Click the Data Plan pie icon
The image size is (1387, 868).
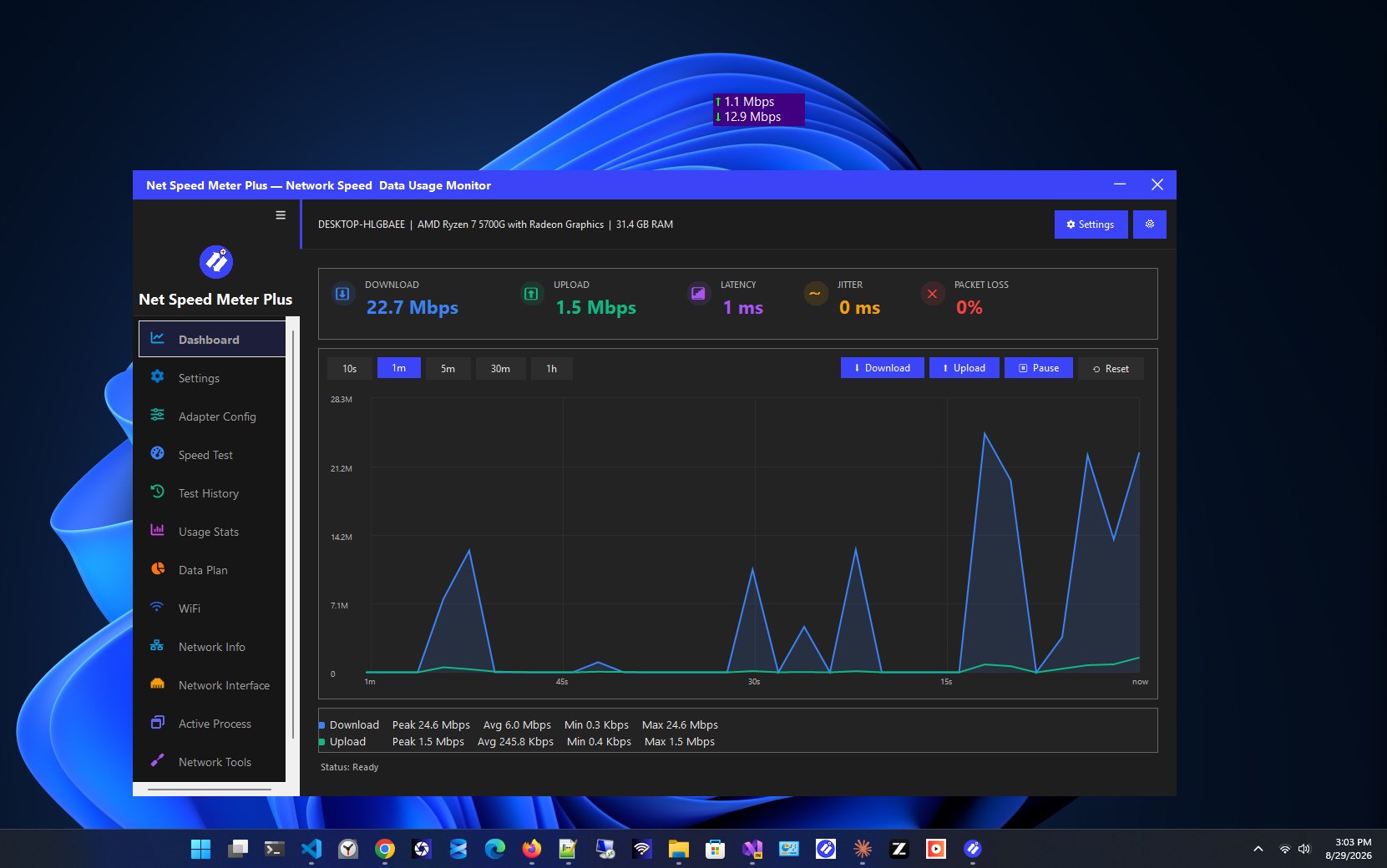click(157, 569)
